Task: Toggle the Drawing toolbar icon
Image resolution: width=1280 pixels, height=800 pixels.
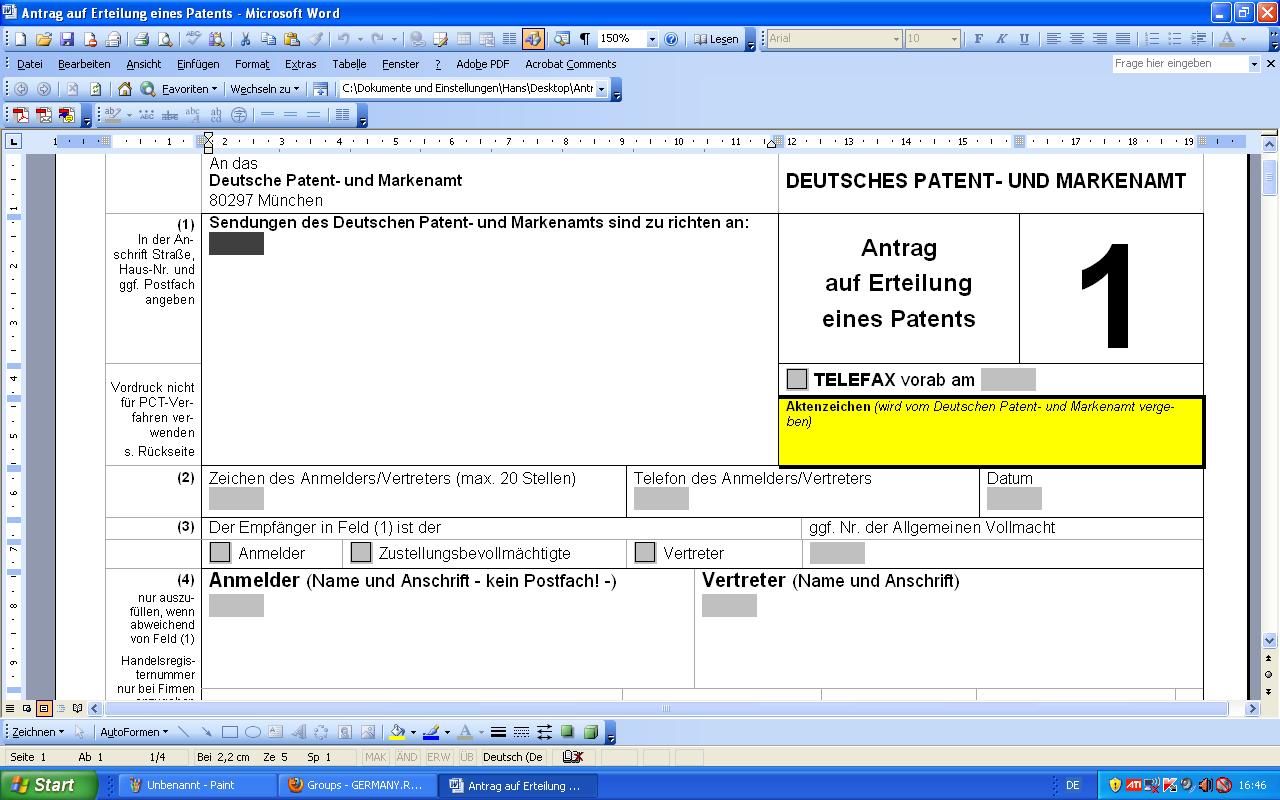Action: [532, 39]
